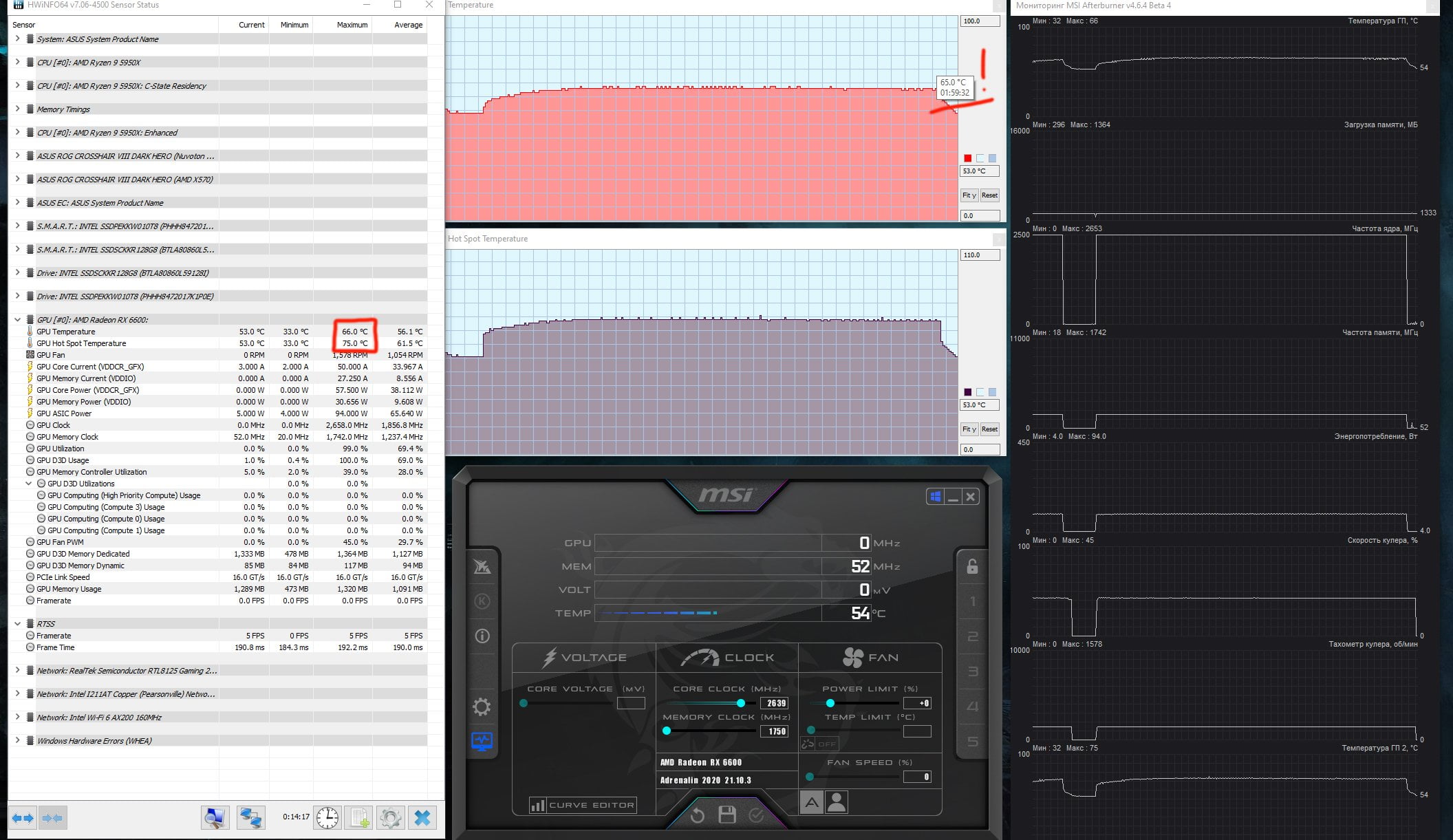Click the Afterburner hardware monitor icon
The height and width of the screenshot is (840, 1453).
pos(482,742)
